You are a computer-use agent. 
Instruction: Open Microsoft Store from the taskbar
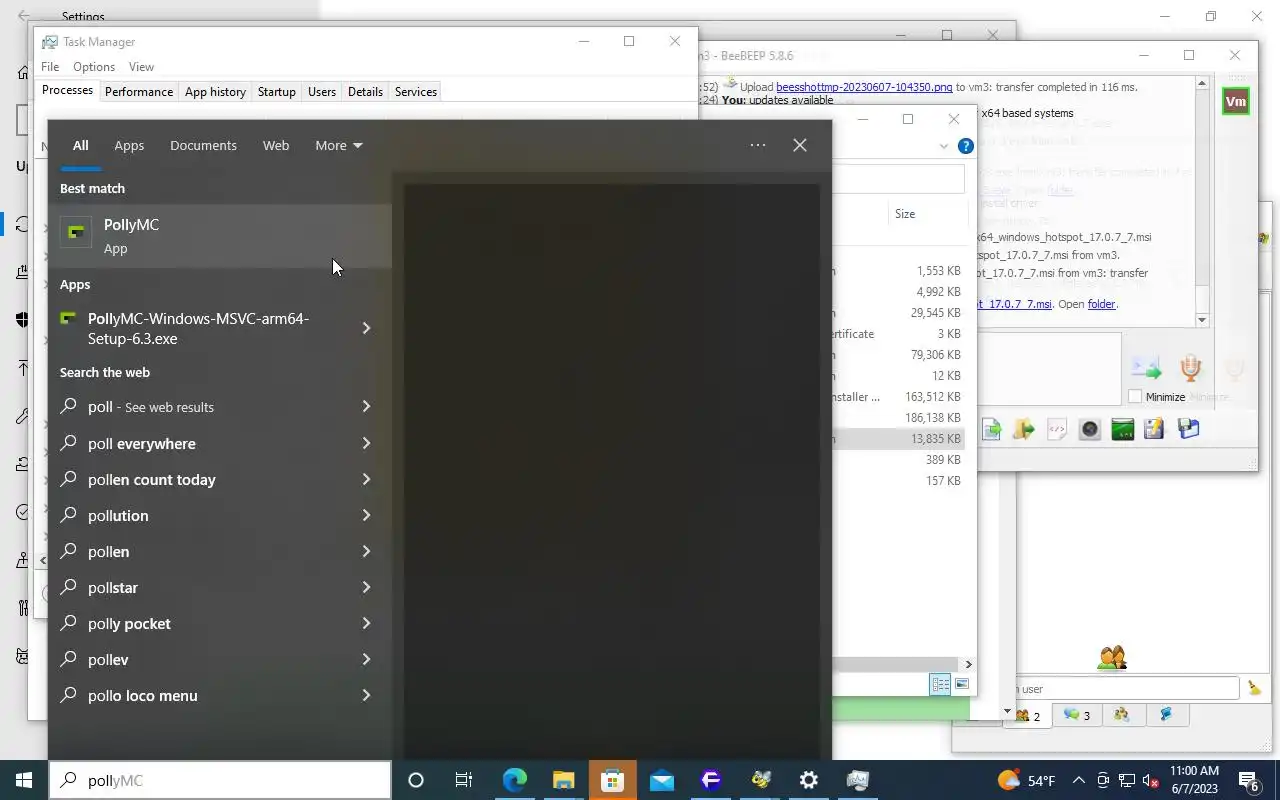612,780
